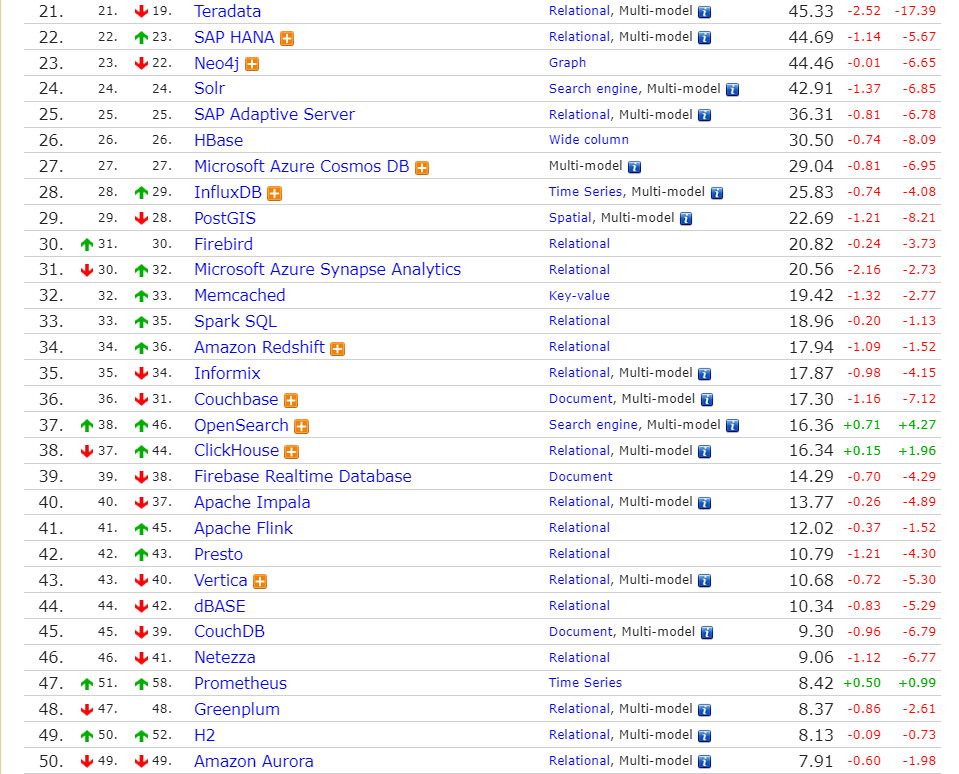The width and height of the screenshot is (959, 774).
Task: Follow the Neo4j link
Action: coord(217,63)
